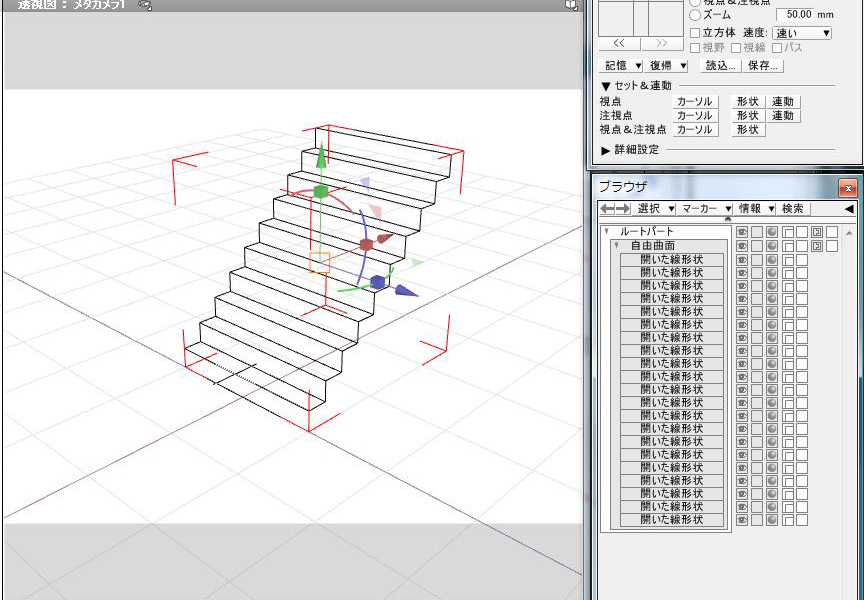Toggle eye visibility for 自由曲面
The height and width of the screenshot is (600, 864).
click(742, 246)
